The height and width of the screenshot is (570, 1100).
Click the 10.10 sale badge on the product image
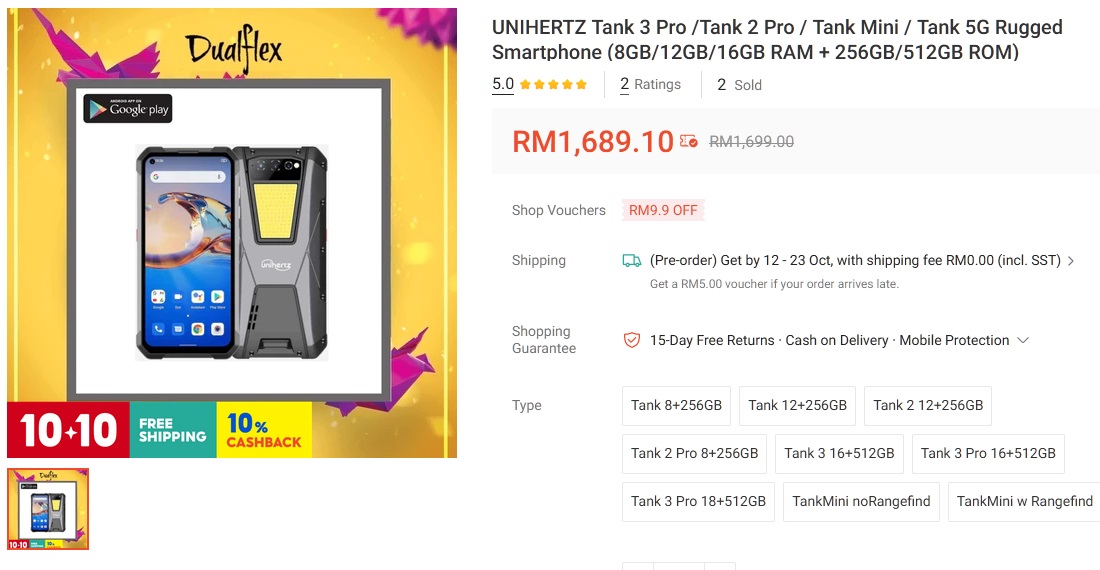pyautogui.click(x=68, y=430)
